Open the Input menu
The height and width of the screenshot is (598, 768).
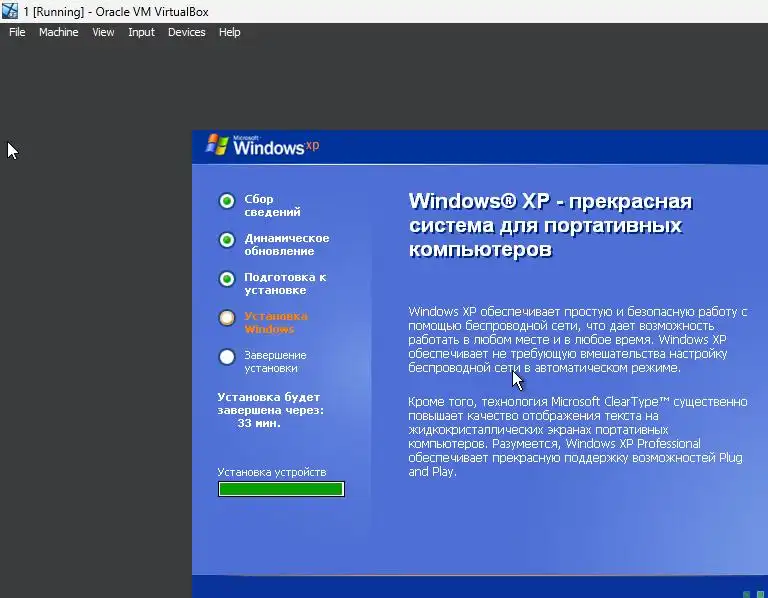(141, 32)
